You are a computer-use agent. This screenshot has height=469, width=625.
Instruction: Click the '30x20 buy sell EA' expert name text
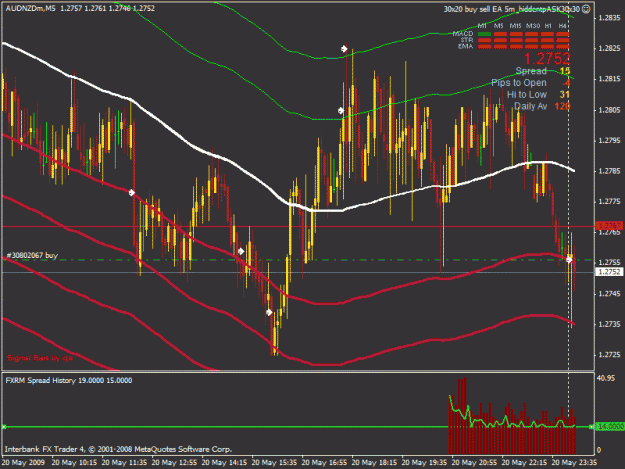click(512, 9)
